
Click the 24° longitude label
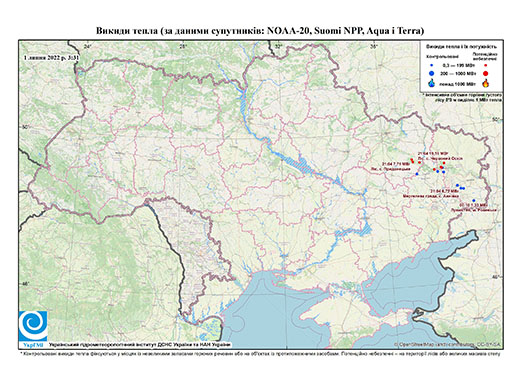[87, 47]
